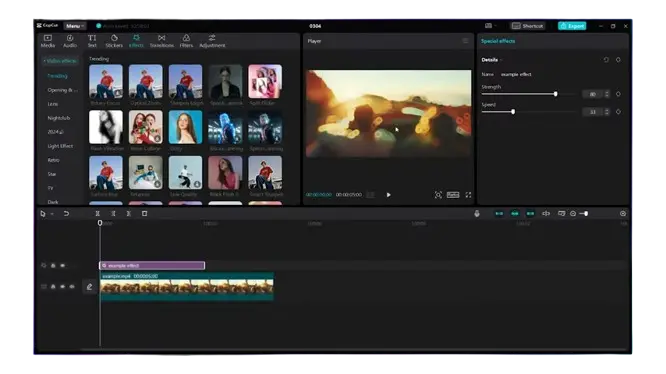Click the Export button

coord(572,26)
